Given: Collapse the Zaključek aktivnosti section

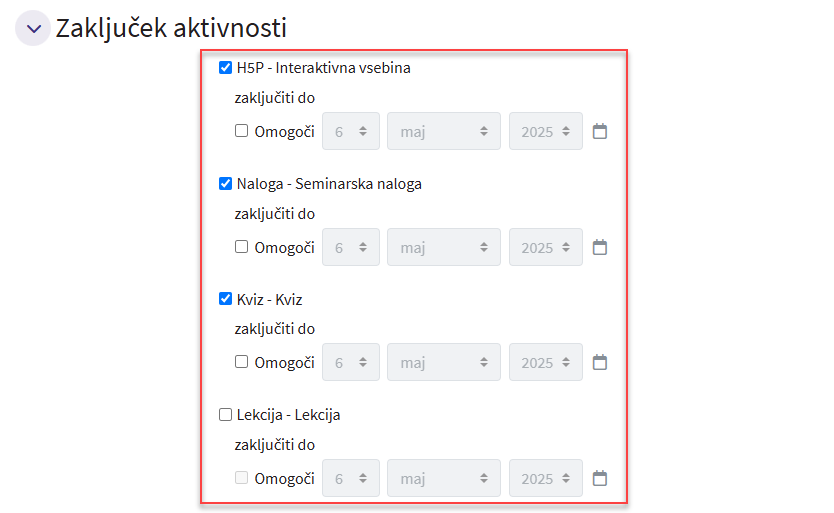Looking at the screenshot, I should (x=32, y=28).
